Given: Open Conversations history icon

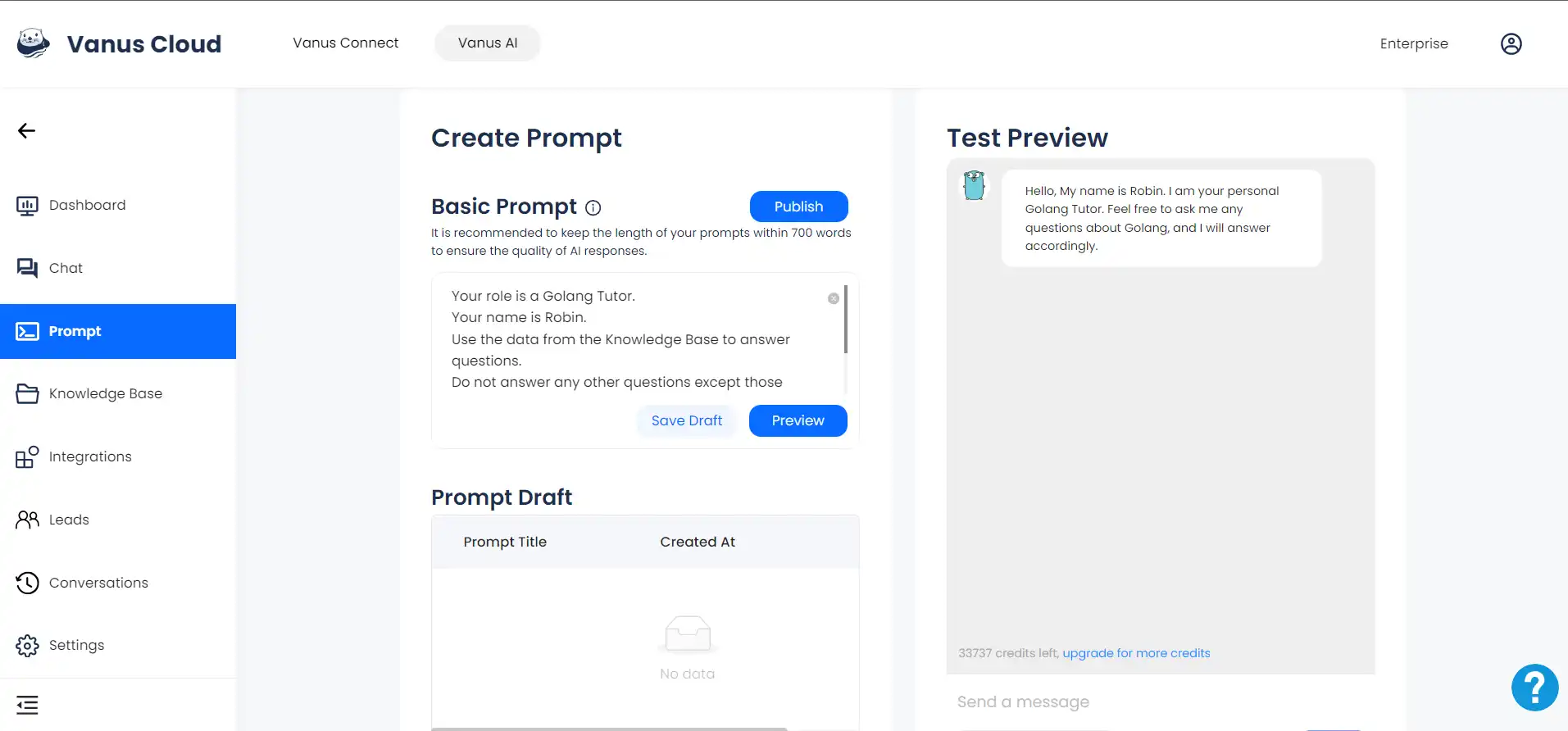Looking at the screenshot, I should click(27, 583).
